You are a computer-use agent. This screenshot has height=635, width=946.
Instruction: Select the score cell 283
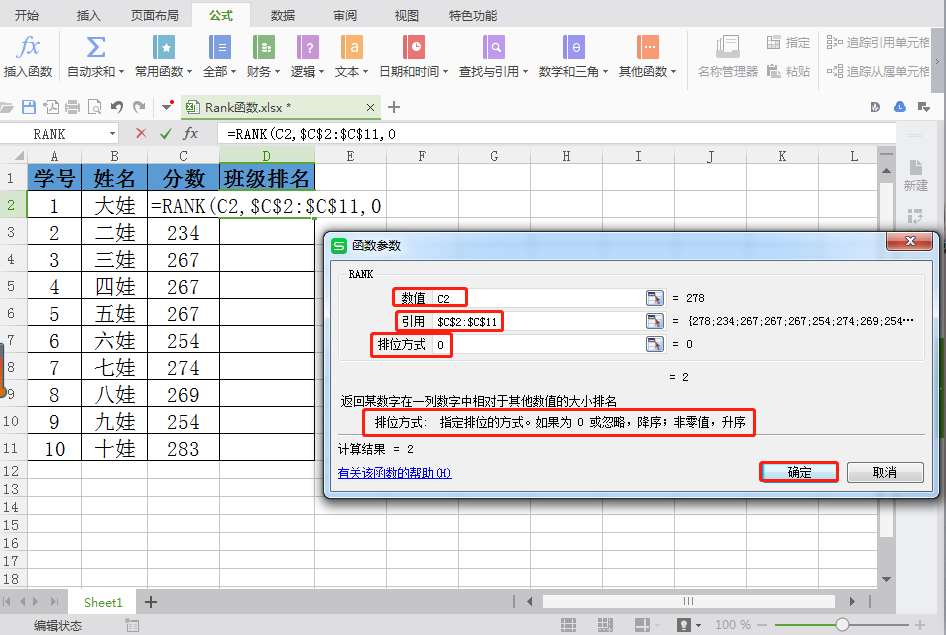pyautogui.click(x=183, y=448)
